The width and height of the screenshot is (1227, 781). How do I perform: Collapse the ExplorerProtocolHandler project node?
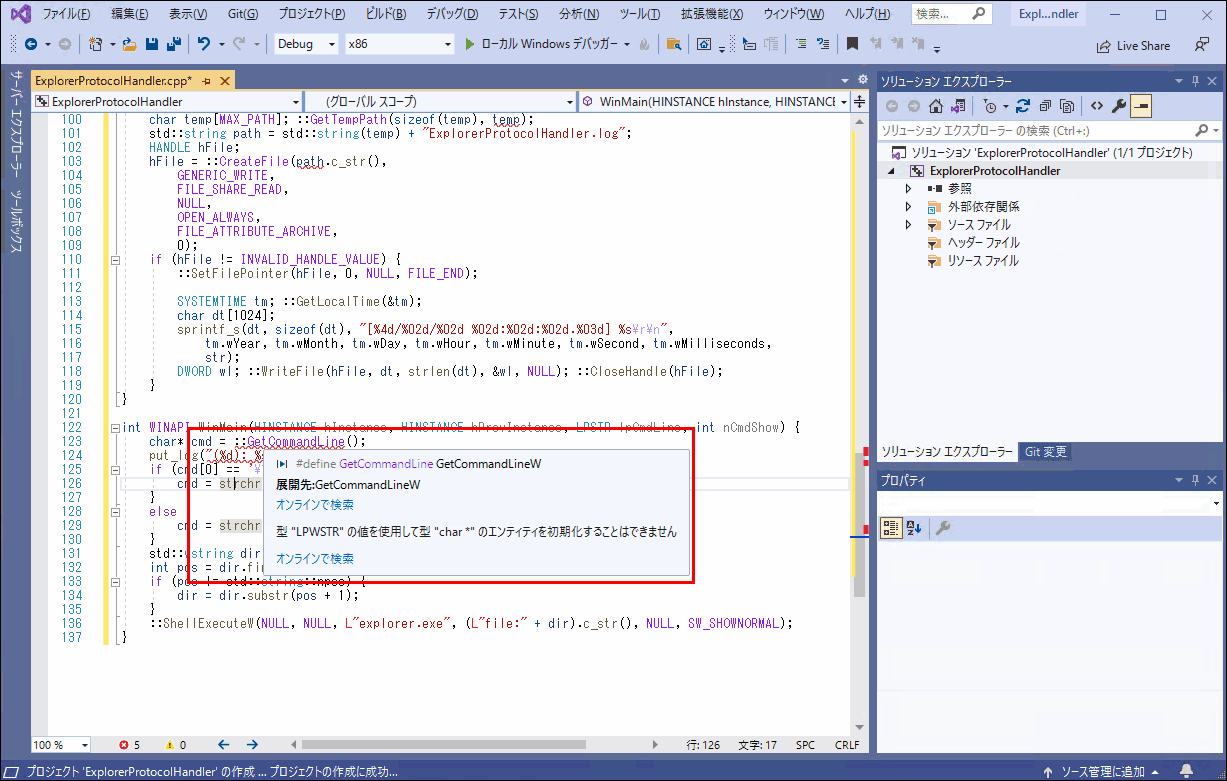coord(891,171)
